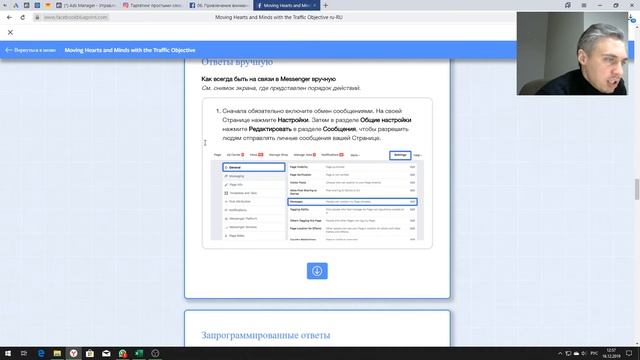Open the Windows notification center

point(629,353)
